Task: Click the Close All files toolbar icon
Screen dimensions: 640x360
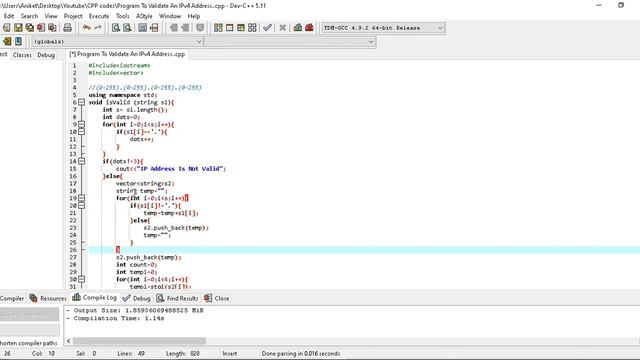Action: click(x=53, y=27)
